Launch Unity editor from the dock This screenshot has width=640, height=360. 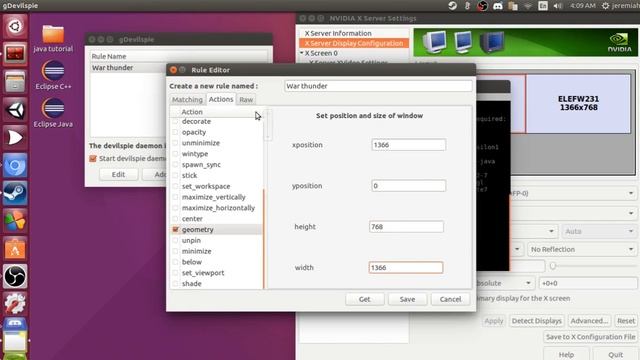click(x=15, y=110)
